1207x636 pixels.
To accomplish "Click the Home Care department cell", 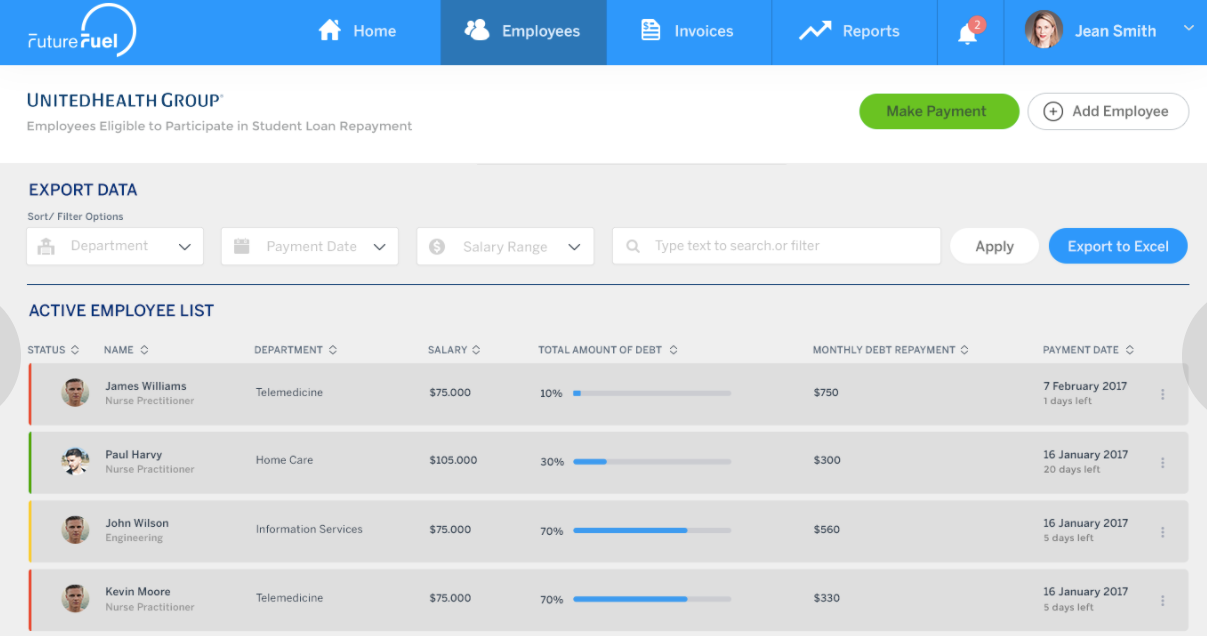I will pos(284,461).
